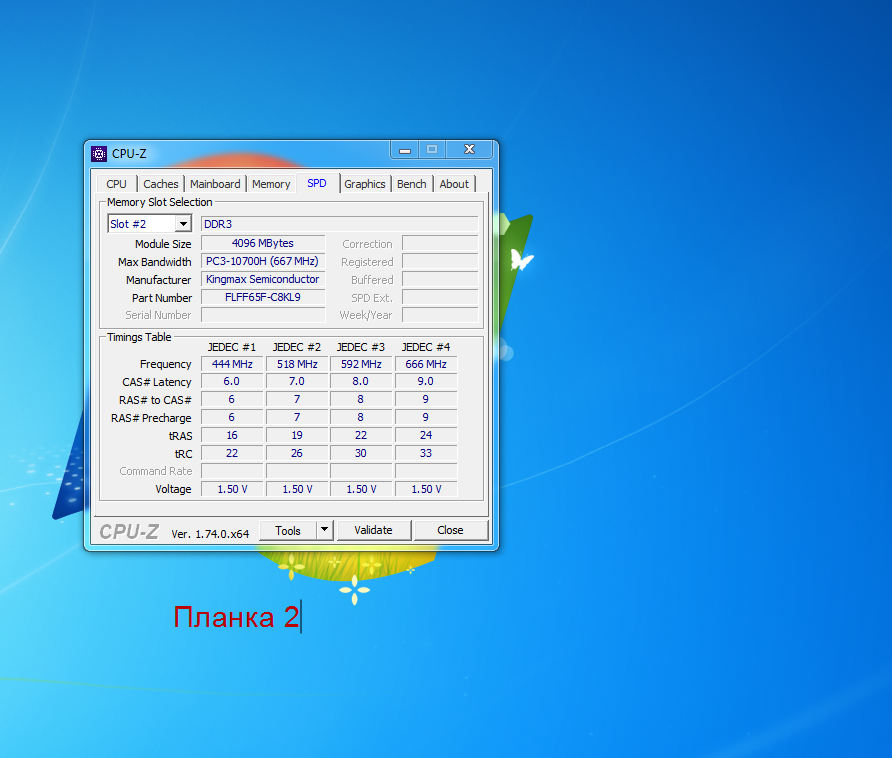Open the Caches tab
The height and width of the screenshot is (758, 892).
point(161,184)
